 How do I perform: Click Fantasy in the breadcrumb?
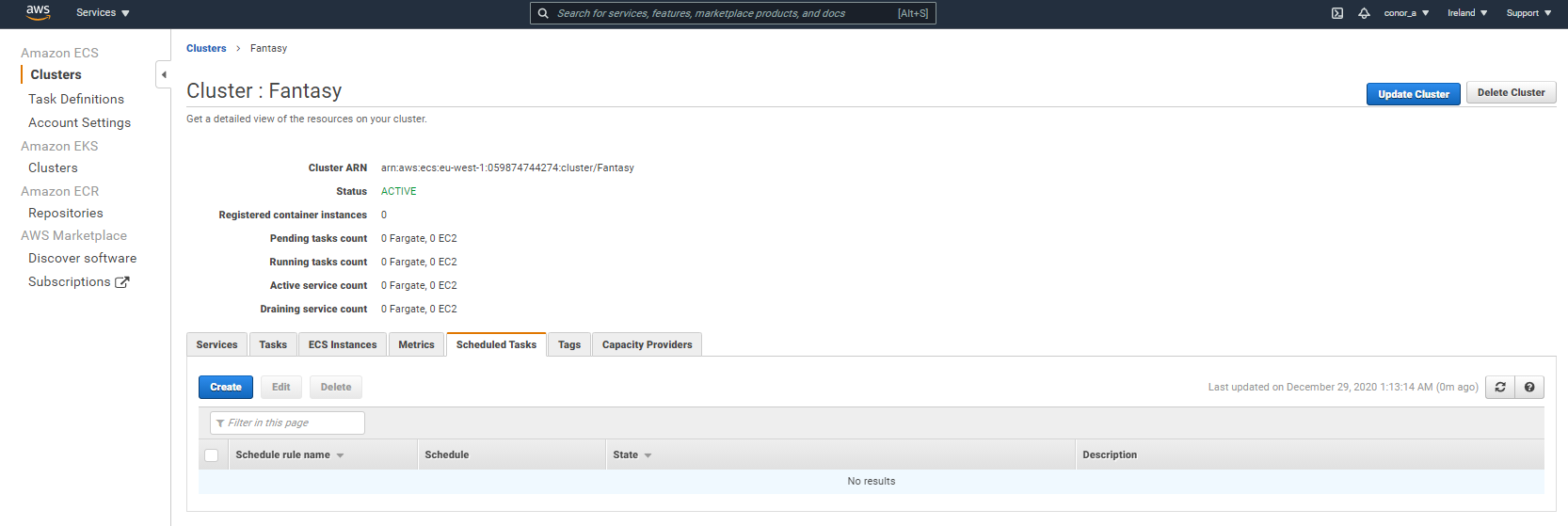tap(268, 48)
